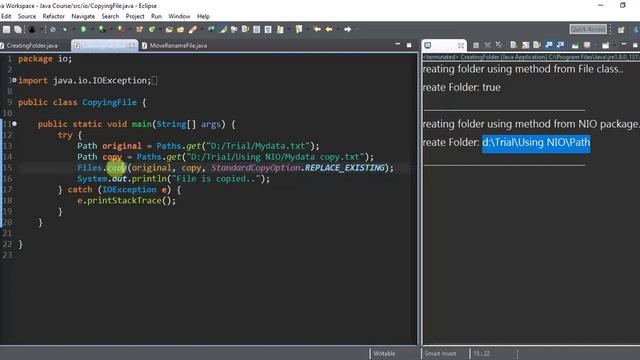Image resolution: width=640 pixels, height=360 pixels.
Task: Click highlighted console text d:\Trial\Using NIO\Path
Action: pyautogui.click(x=536, y=142)
